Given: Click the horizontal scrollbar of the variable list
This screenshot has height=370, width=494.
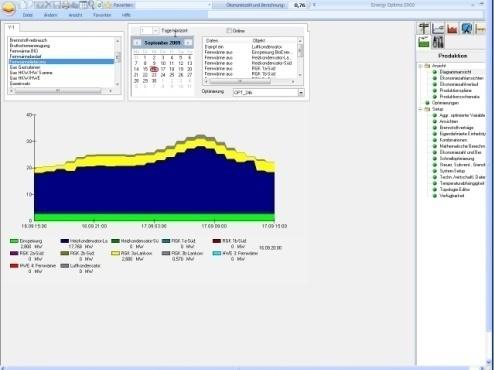Looking at the screenshot, I should (x=61, y=91).
